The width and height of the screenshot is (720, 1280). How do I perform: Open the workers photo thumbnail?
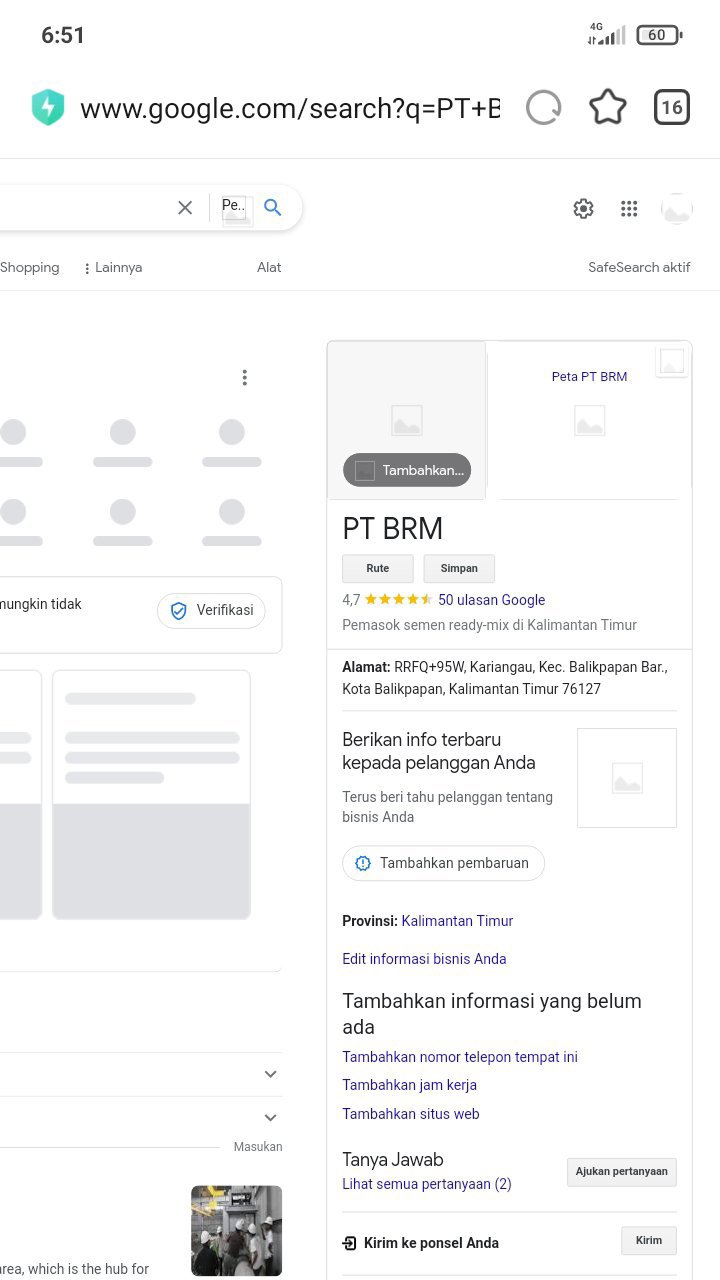tap(236, 1230)
